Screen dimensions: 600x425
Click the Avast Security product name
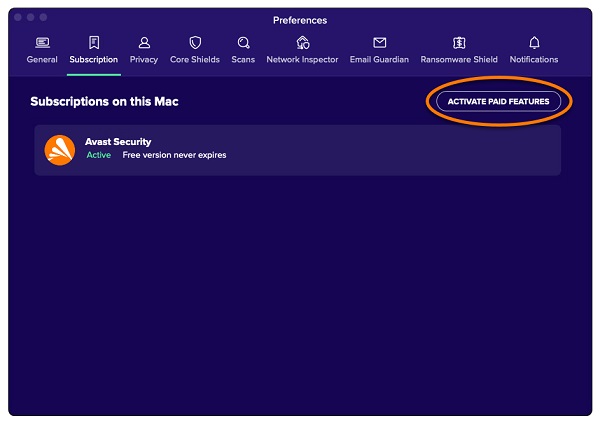click(x=118, y=142)
